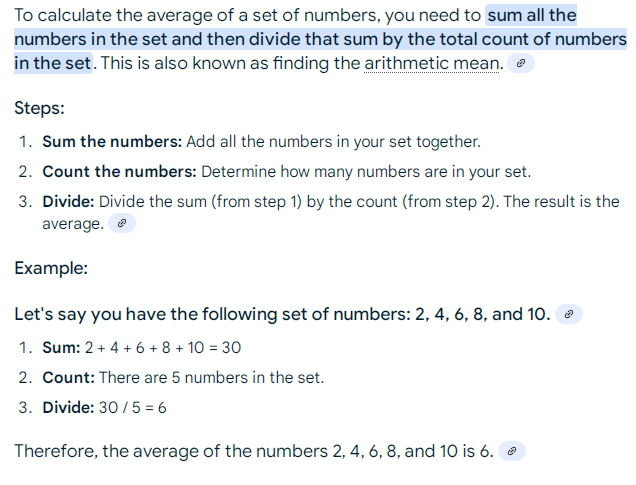Click the bold 'Divide:' label in Steps

click(x=69, y=202)
